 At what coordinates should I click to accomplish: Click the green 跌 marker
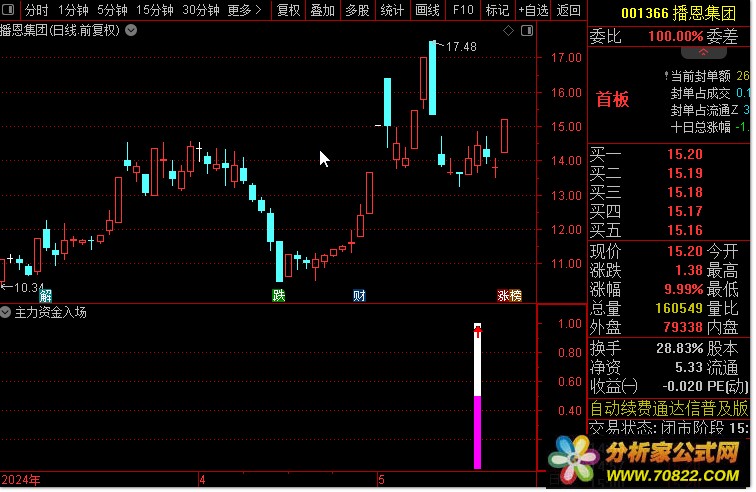point(279,295)
